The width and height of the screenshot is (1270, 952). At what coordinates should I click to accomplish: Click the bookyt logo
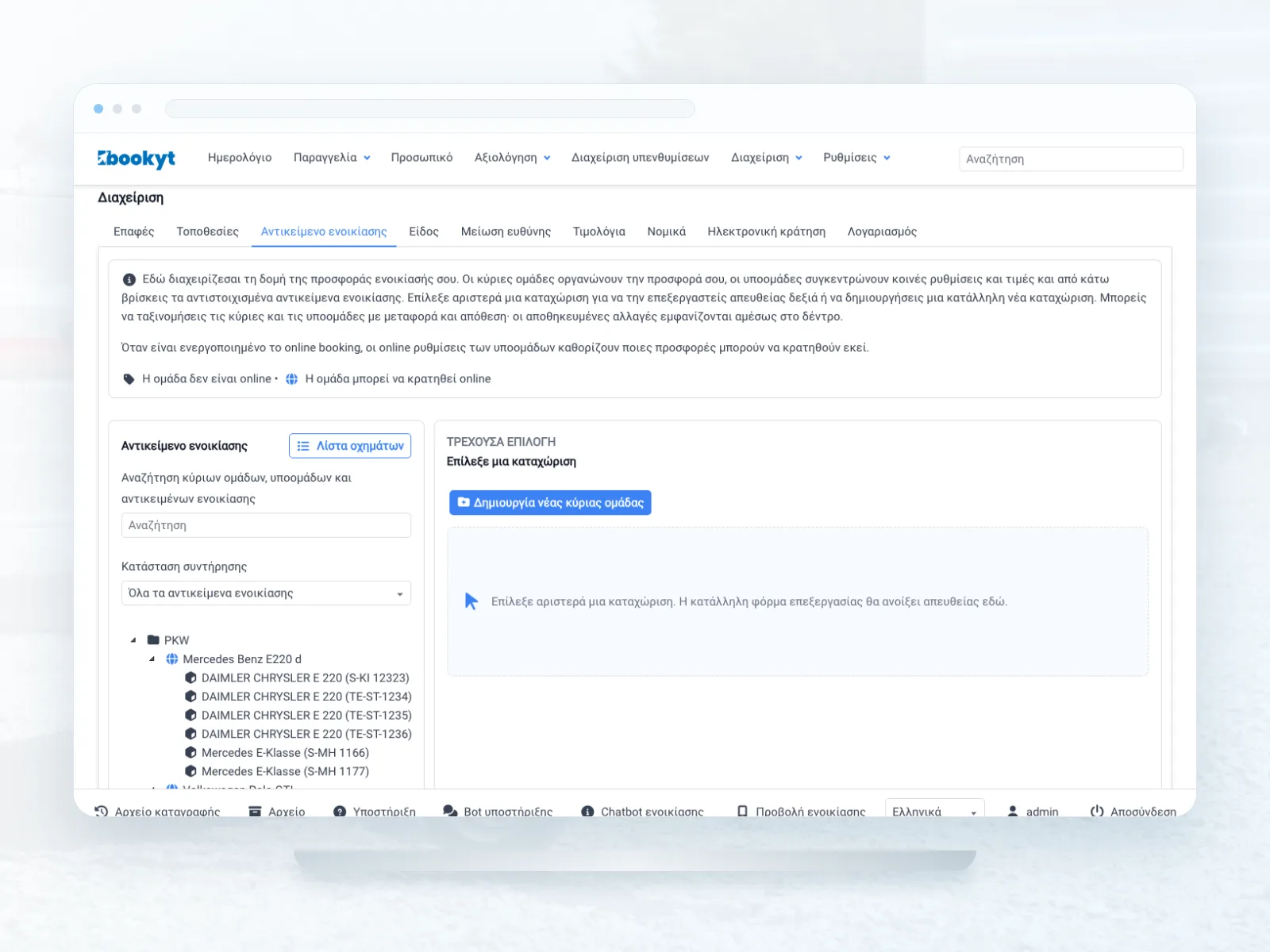137,159
